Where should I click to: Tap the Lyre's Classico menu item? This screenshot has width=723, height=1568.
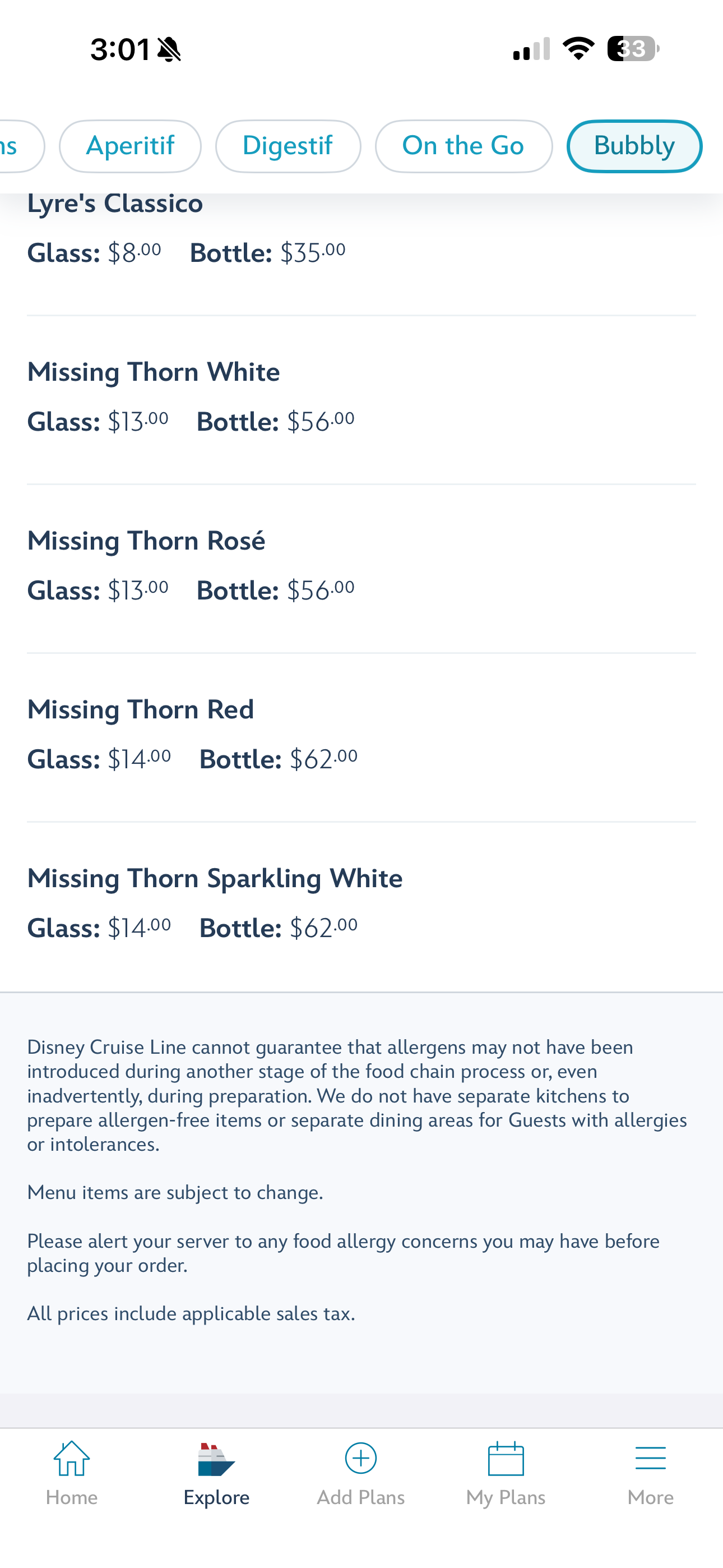[115, 204]
